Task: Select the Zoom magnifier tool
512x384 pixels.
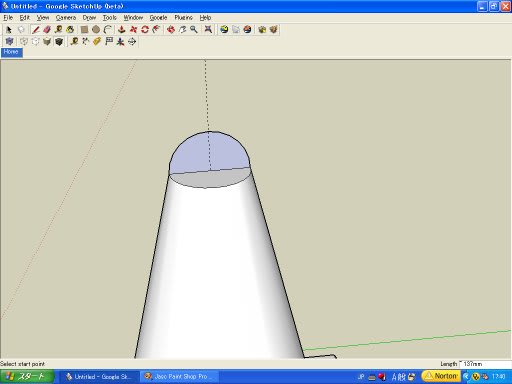Action: (x=194, y=30)
